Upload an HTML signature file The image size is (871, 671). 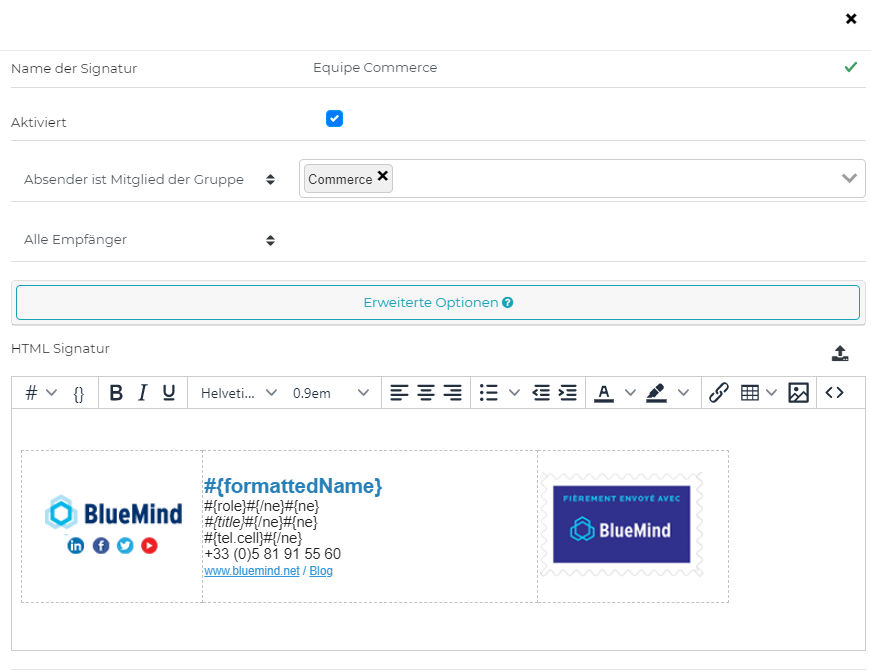coord(840,353)
